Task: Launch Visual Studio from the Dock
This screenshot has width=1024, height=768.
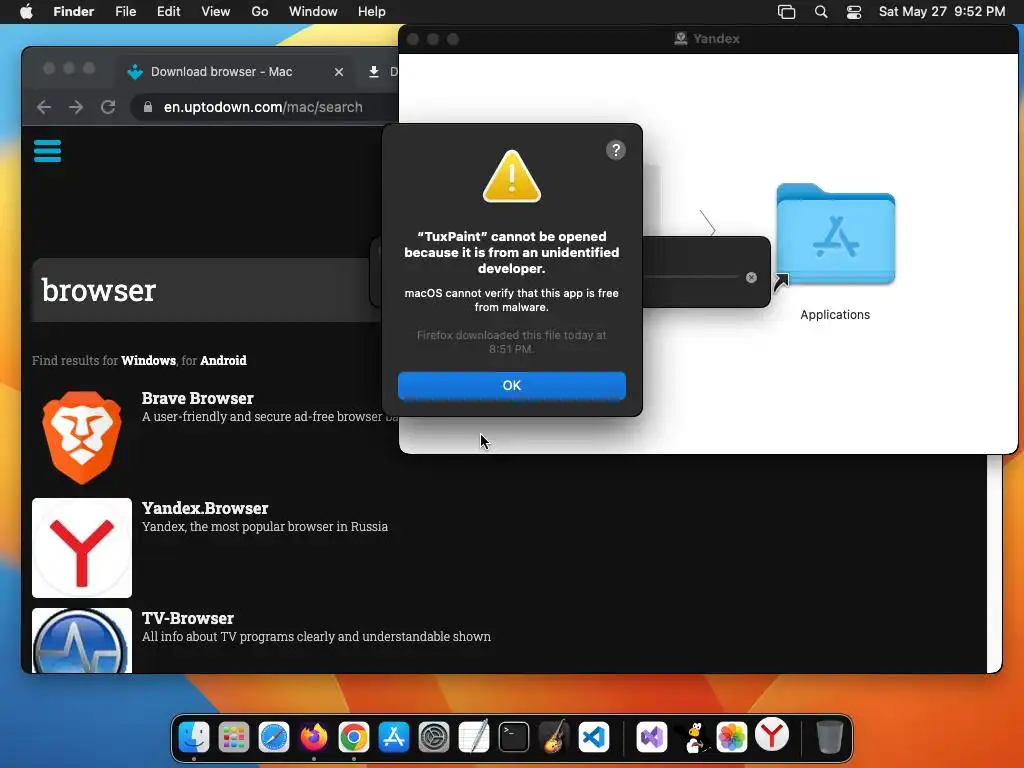Action: [652, 737]
